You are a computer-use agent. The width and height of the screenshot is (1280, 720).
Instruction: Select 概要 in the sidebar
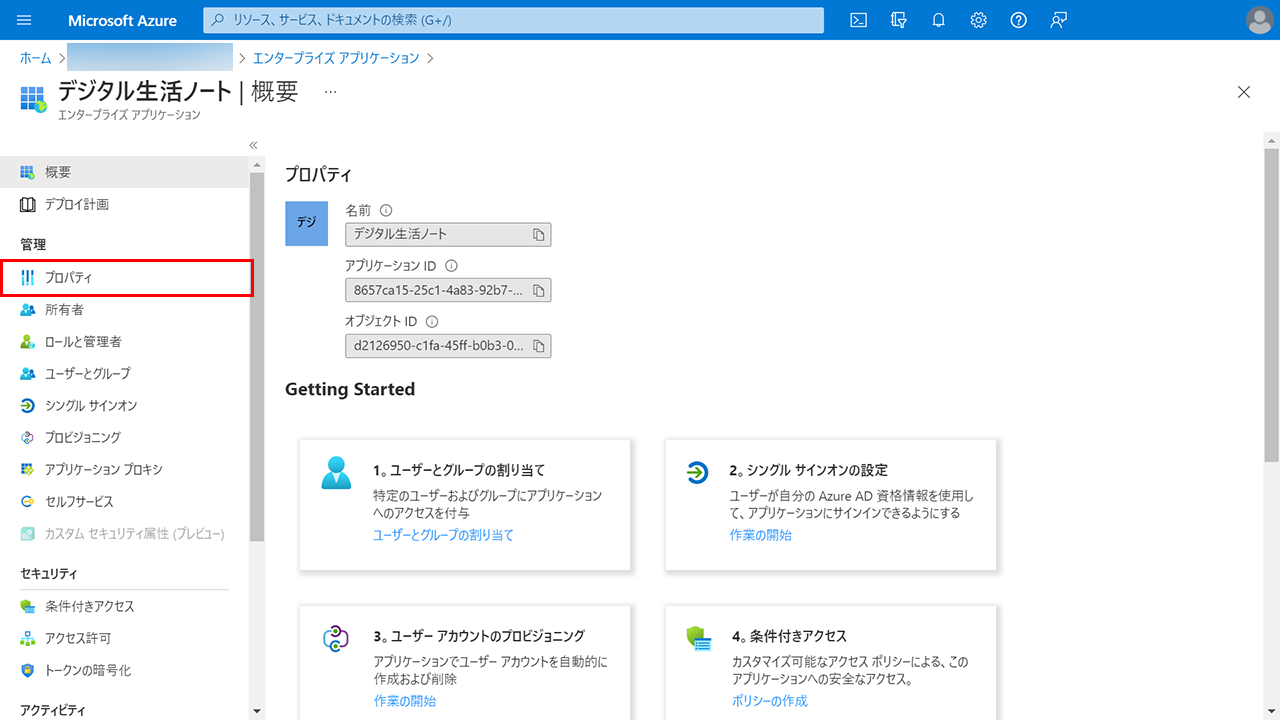click(x=124, y=172)
